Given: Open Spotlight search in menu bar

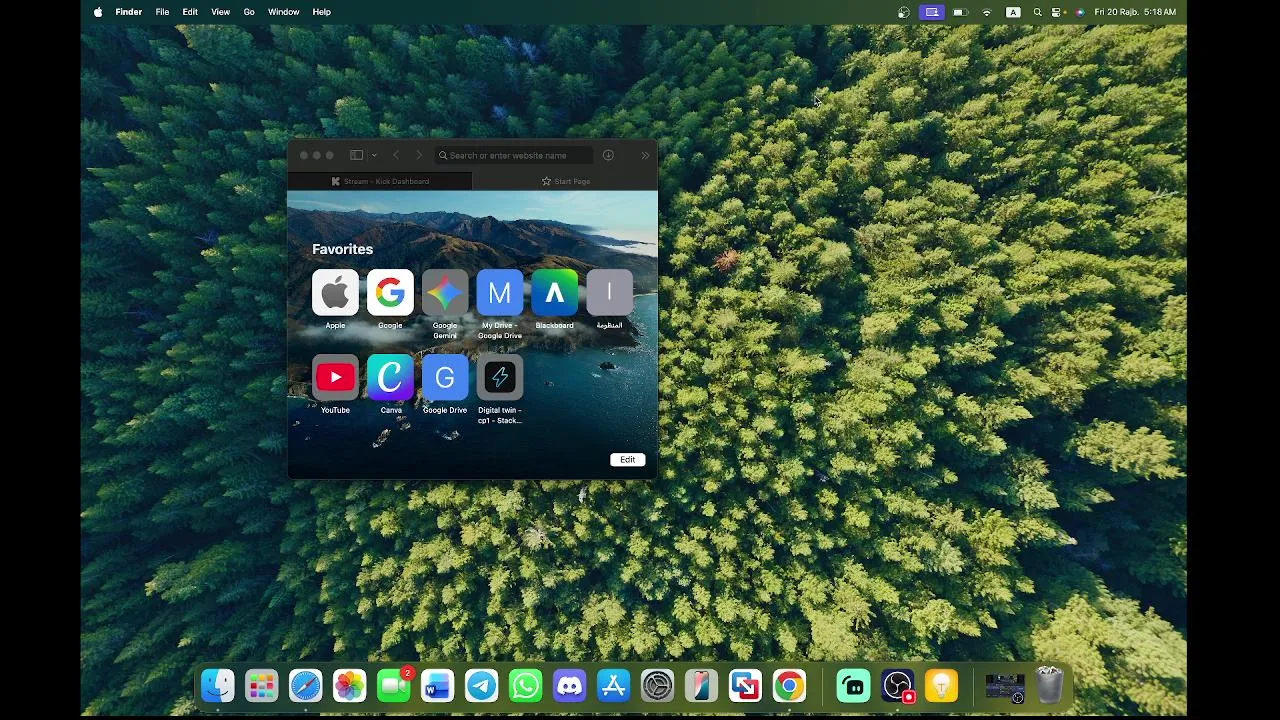Looking at the screenshot, I should [x=1038, y=12].
